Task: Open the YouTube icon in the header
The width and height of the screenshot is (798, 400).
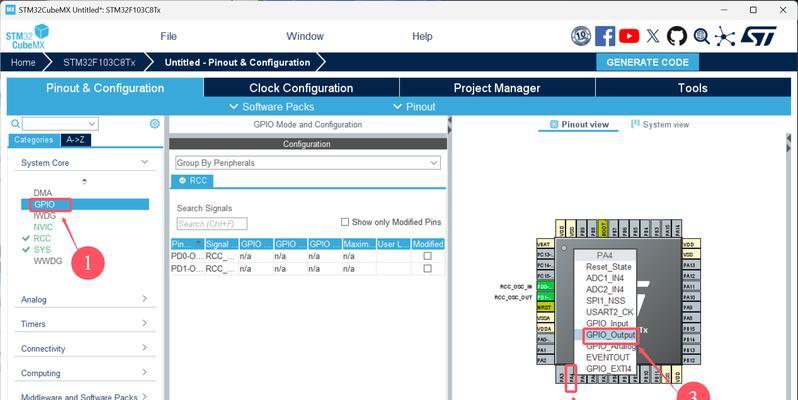Action: [629, 36]
